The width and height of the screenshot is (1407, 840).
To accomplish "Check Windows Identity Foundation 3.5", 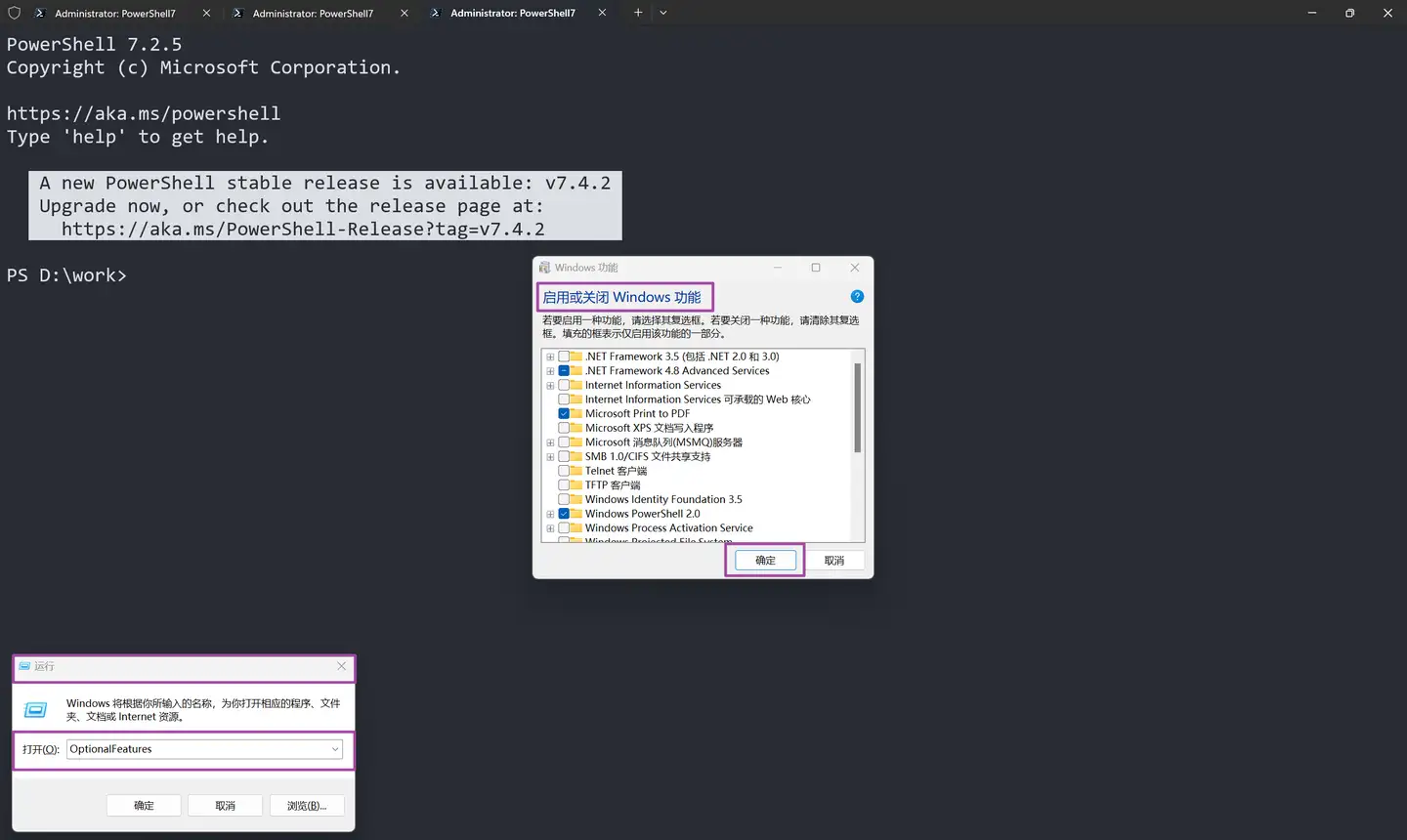I will coord(564,499).
